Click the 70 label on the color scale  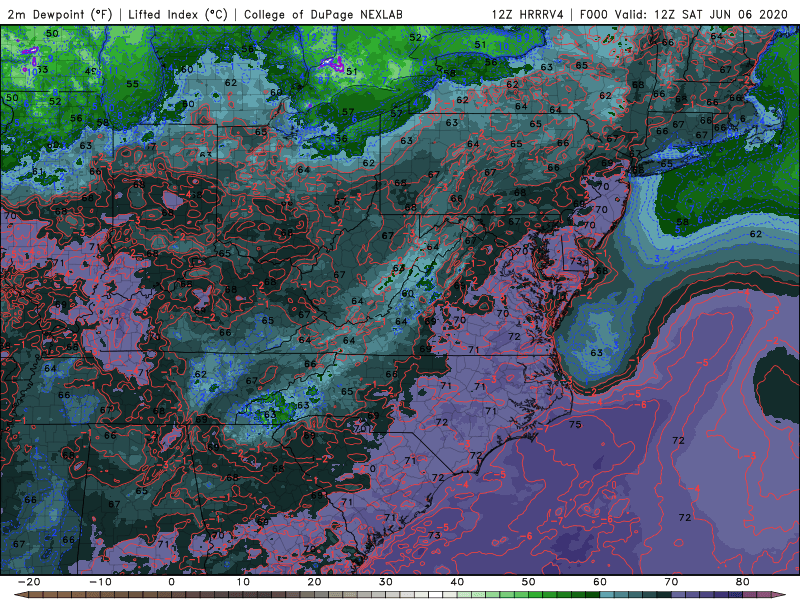(x=671, y=582)
